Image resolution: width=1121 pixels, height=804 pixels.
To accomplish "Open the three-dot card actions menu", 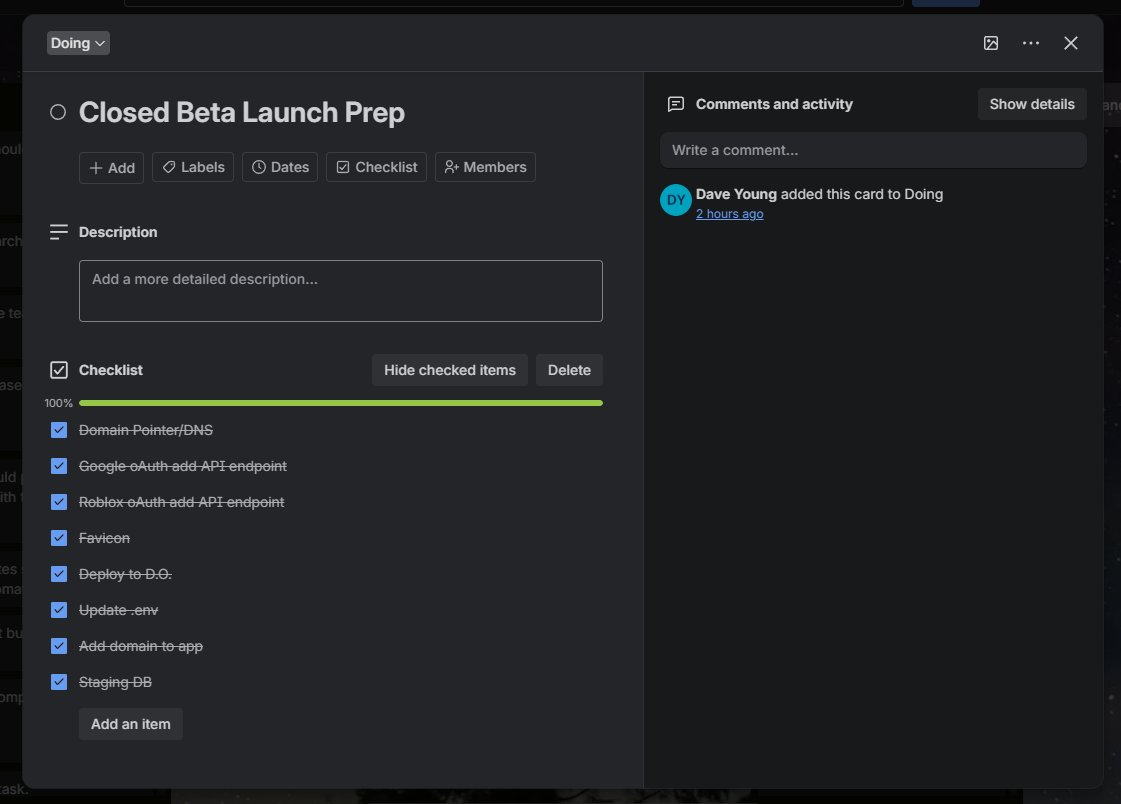I will 1030,43.
